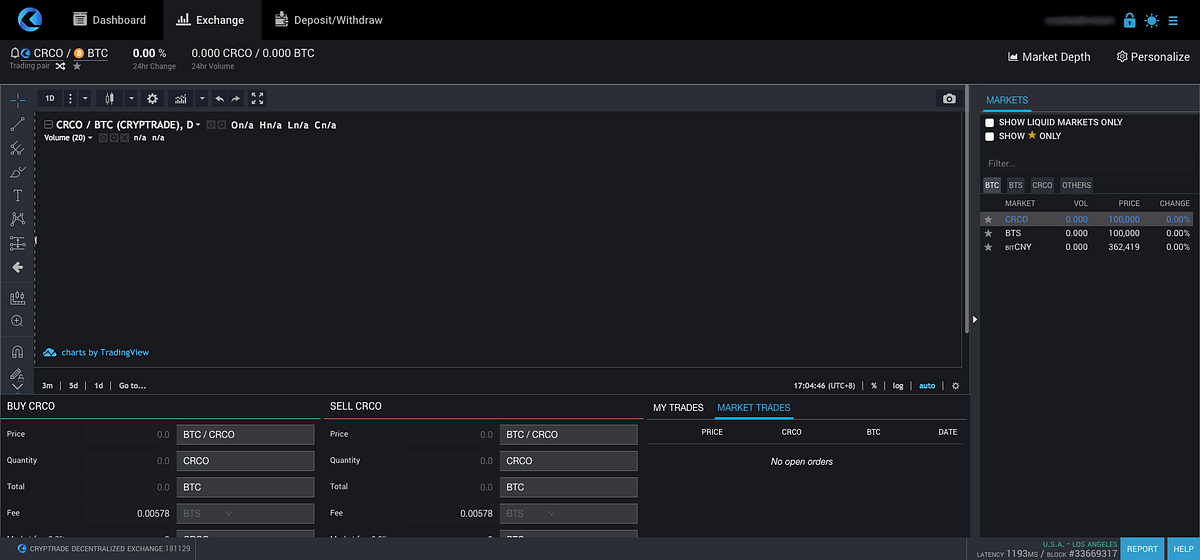Click the candlestick chart style icon
Image resolution: width=1200 pixels, height=560 pixels.
pos(109,99)
